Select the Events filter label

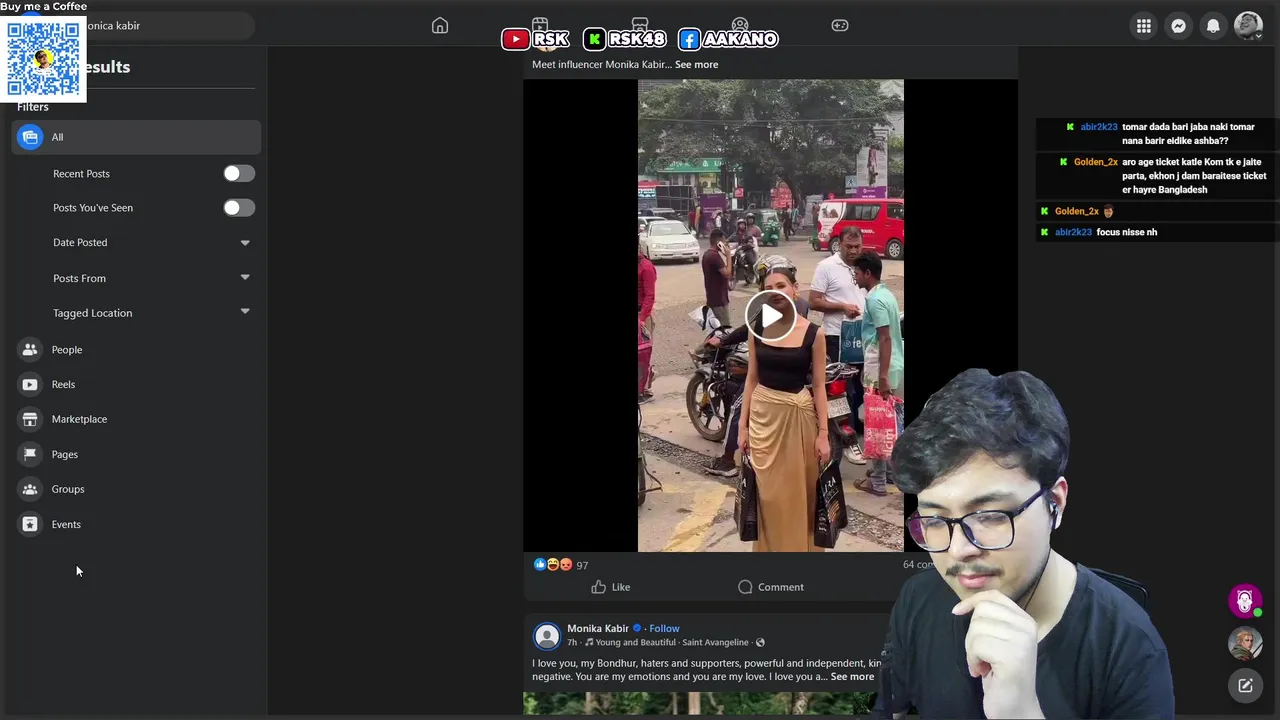pyautogui.click(x=66, y=524)
